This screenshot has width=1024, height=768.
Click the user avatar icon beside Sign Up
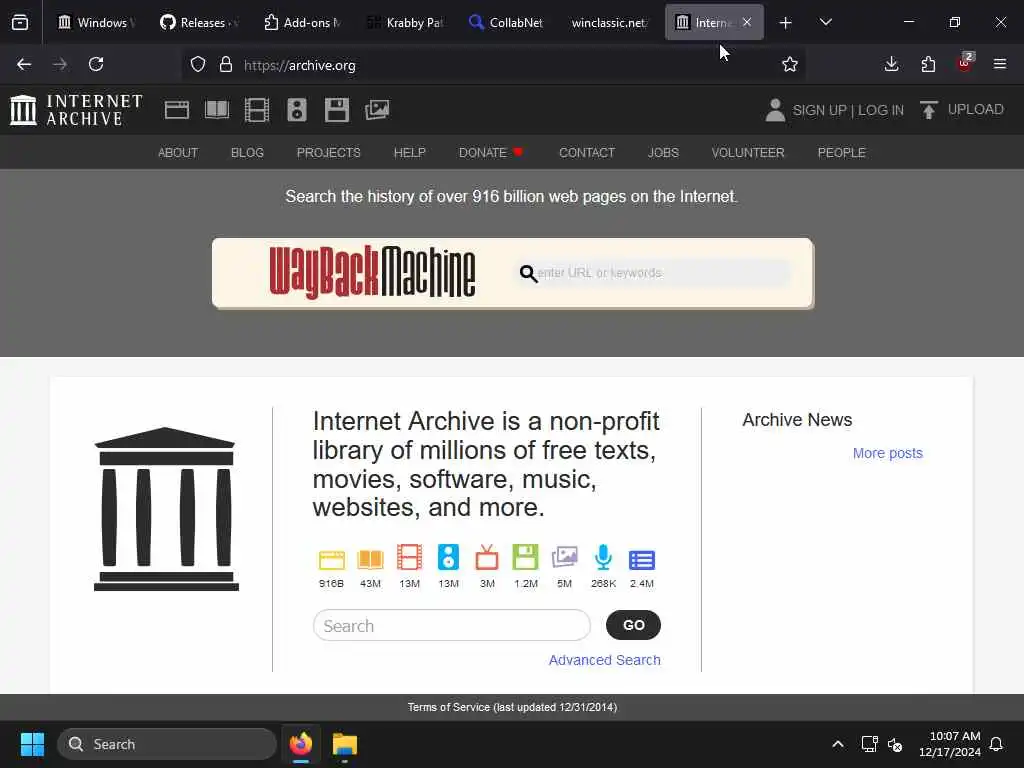click(775, 110)
